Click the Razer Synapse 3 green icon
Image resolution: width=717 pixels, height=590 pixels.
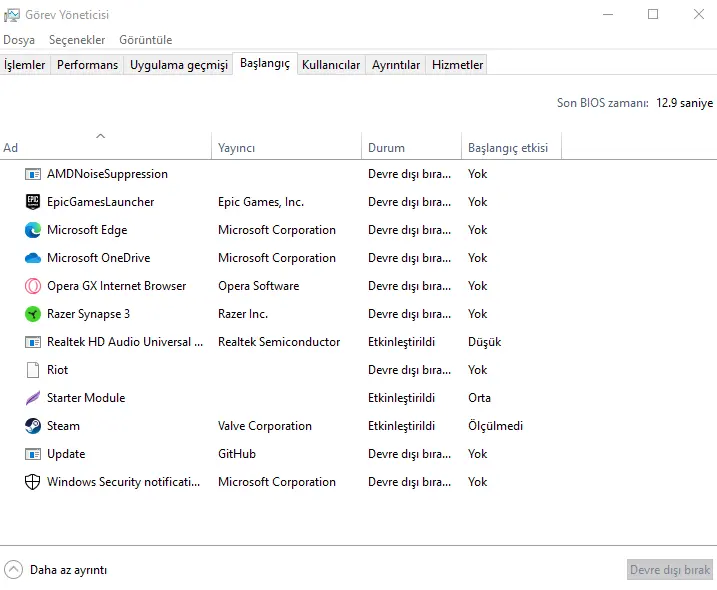click(32, 314)
